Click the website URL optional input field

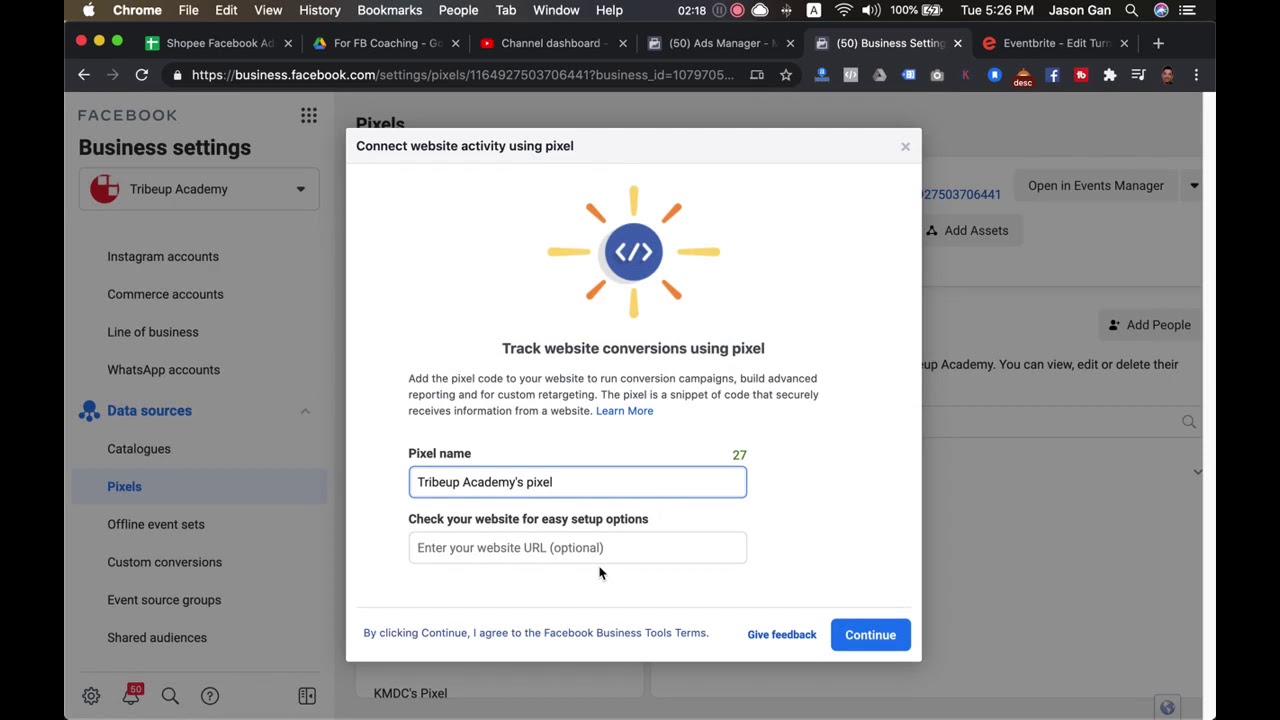pos(577,548)
